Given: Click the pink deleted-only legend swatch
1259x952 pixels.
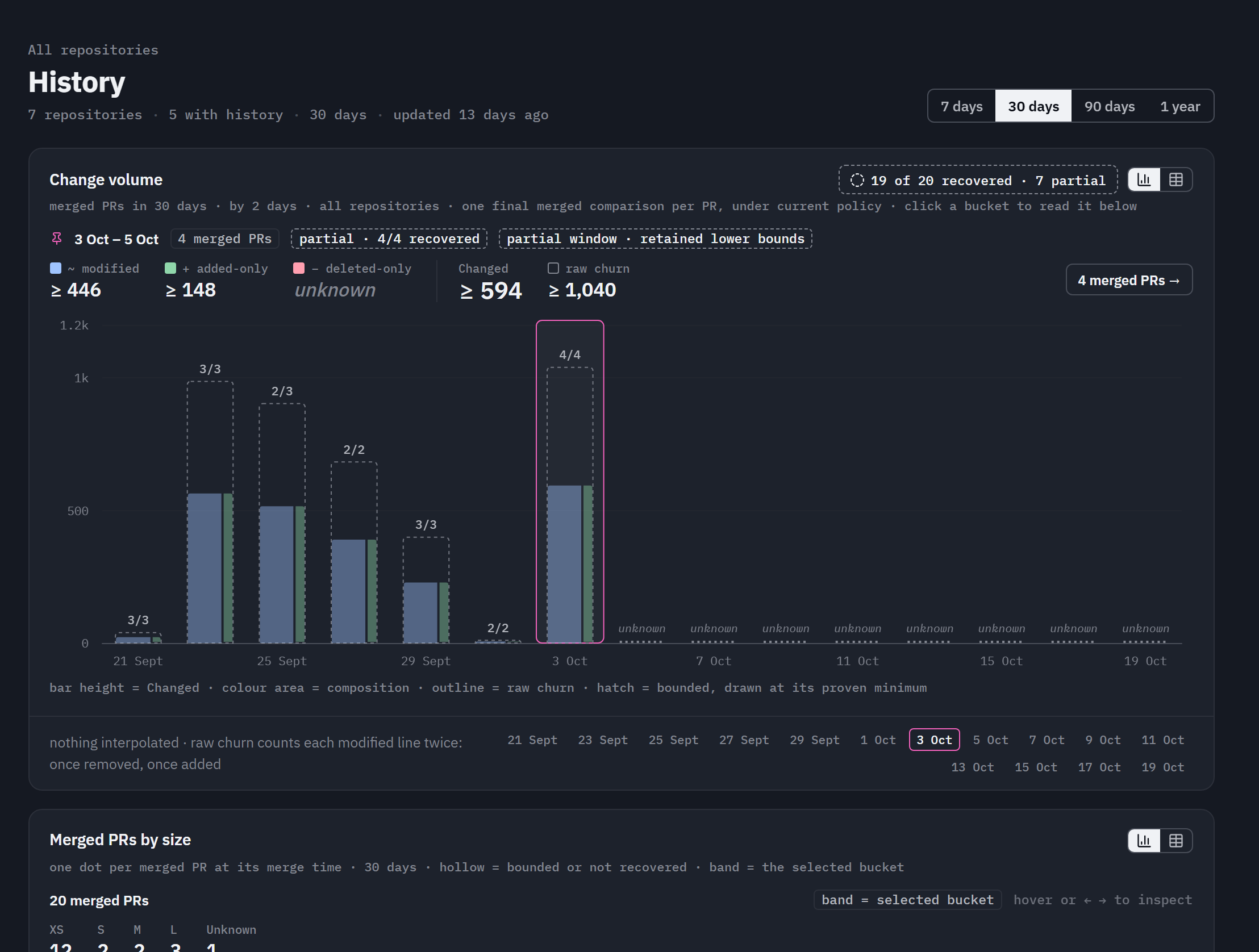Looking at the screenshot, I should click(299, 268).
